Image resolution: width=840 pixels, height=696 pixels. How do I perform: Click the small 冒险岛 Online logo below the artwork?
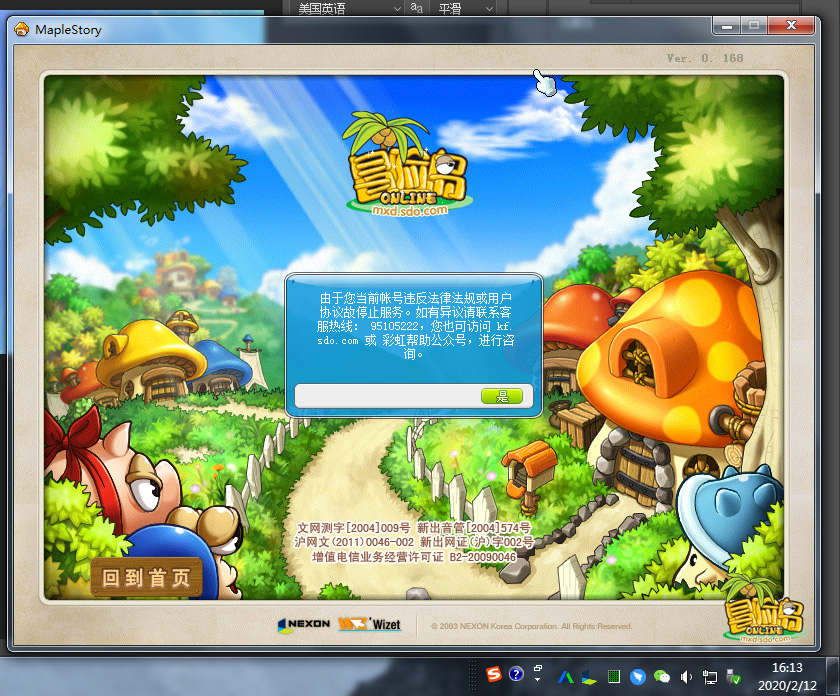tap(763, 610)
